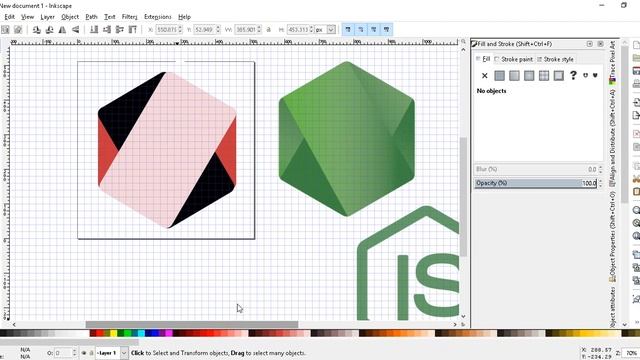Toggle width-height ratio lock

pyautogui.click(x=269, y=30)
